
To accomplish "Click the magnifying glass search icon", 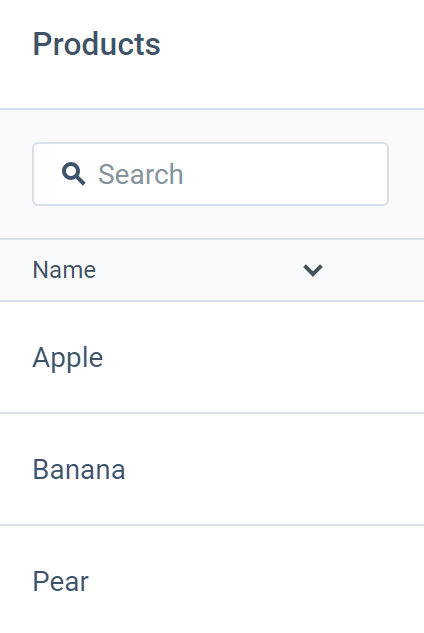I will (73, 174).
